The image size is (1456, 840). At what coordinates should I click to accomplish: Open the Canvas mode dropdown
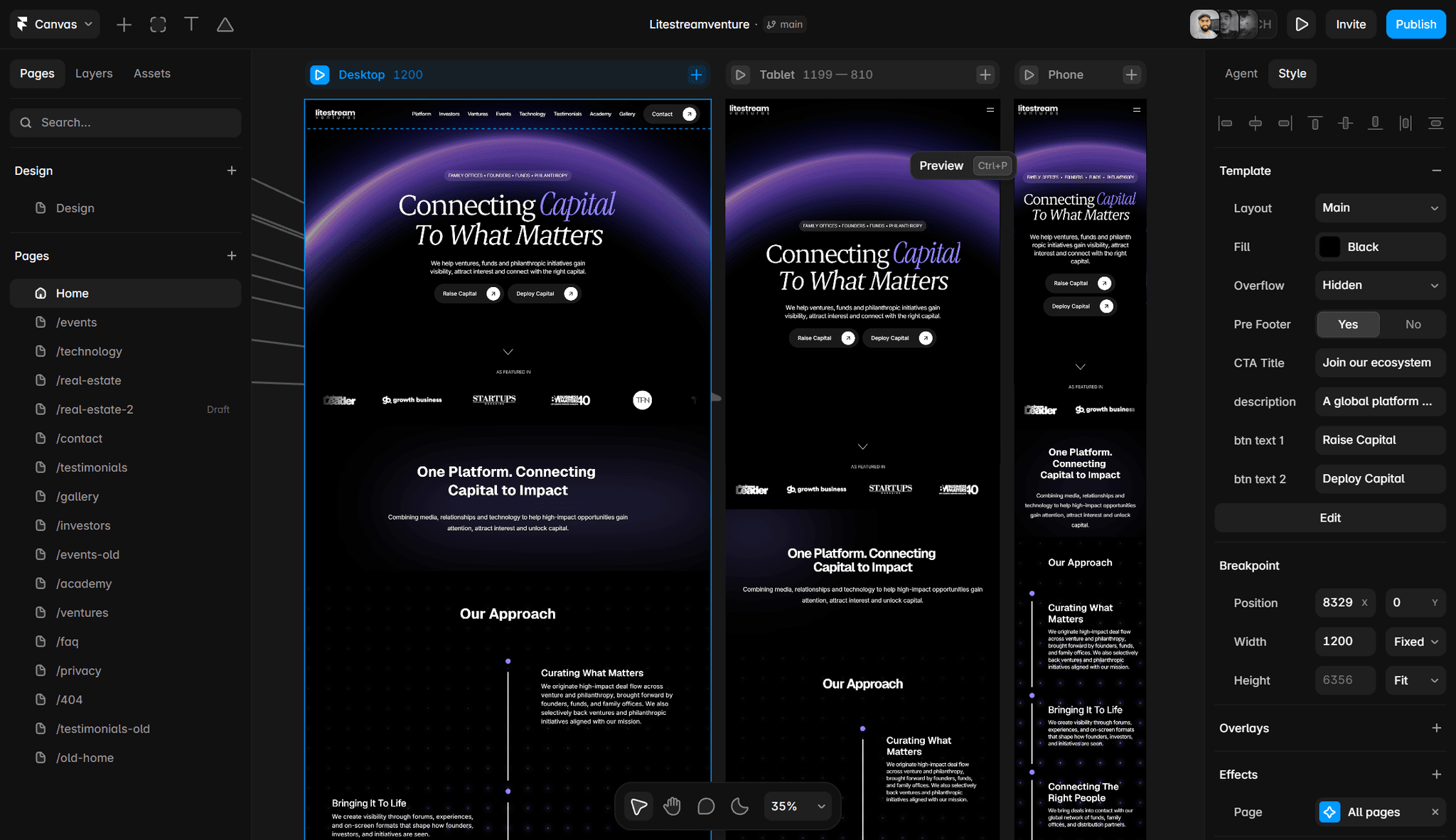(x=55, y=24)
